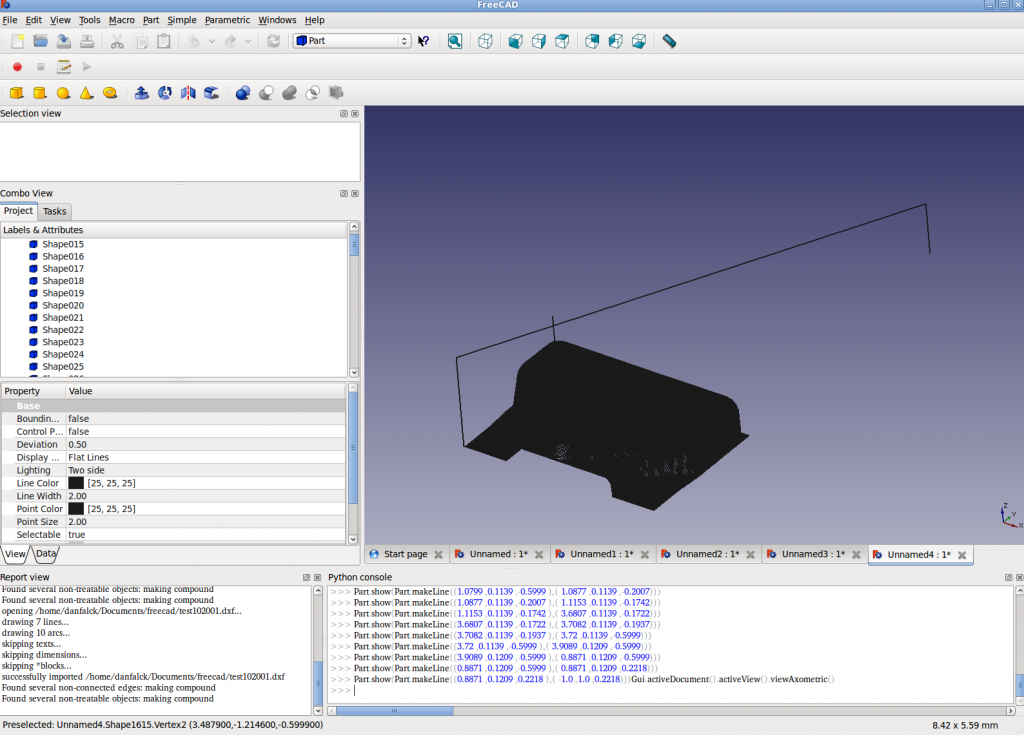The height and width of the screenshot is (735, 1024).
Task: Create a torus primitive
Action: (x=110, y=93)
